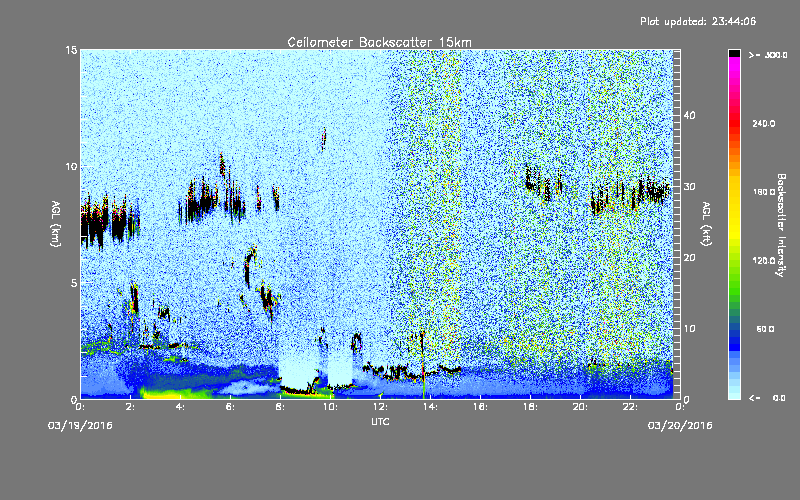Click the "20" tick on the kft axis
The width and height of the screenshot is (800, 500).
click(689, 258)
